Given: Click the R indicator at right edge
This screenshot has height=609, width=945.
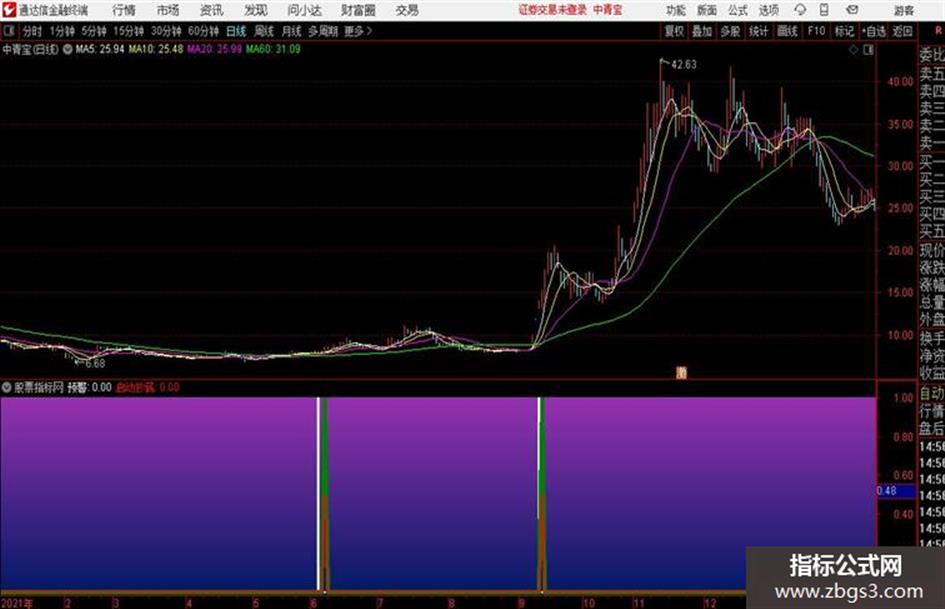Looking at the screenshot, I should coord(938,30).
